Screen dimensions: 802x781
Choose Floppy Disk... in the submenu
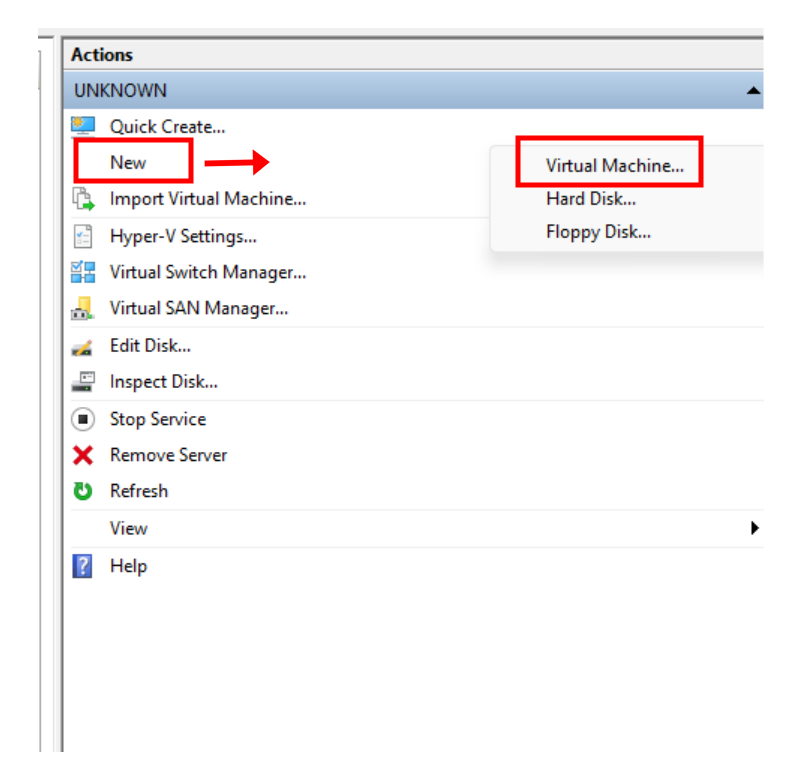(x=598, y=232)
